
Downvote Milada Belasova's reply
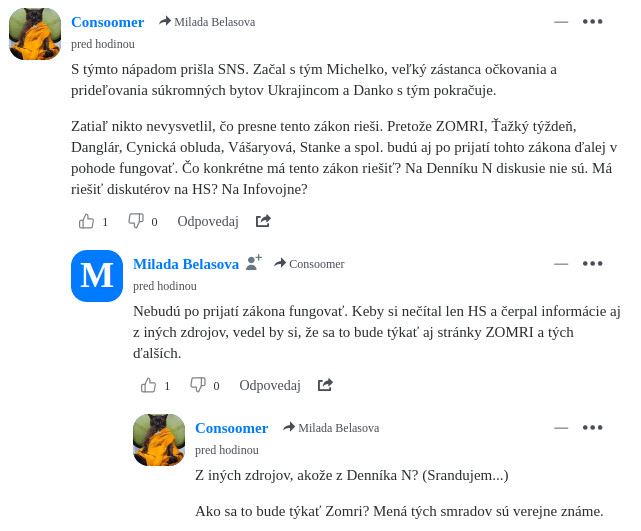[198, 385]
